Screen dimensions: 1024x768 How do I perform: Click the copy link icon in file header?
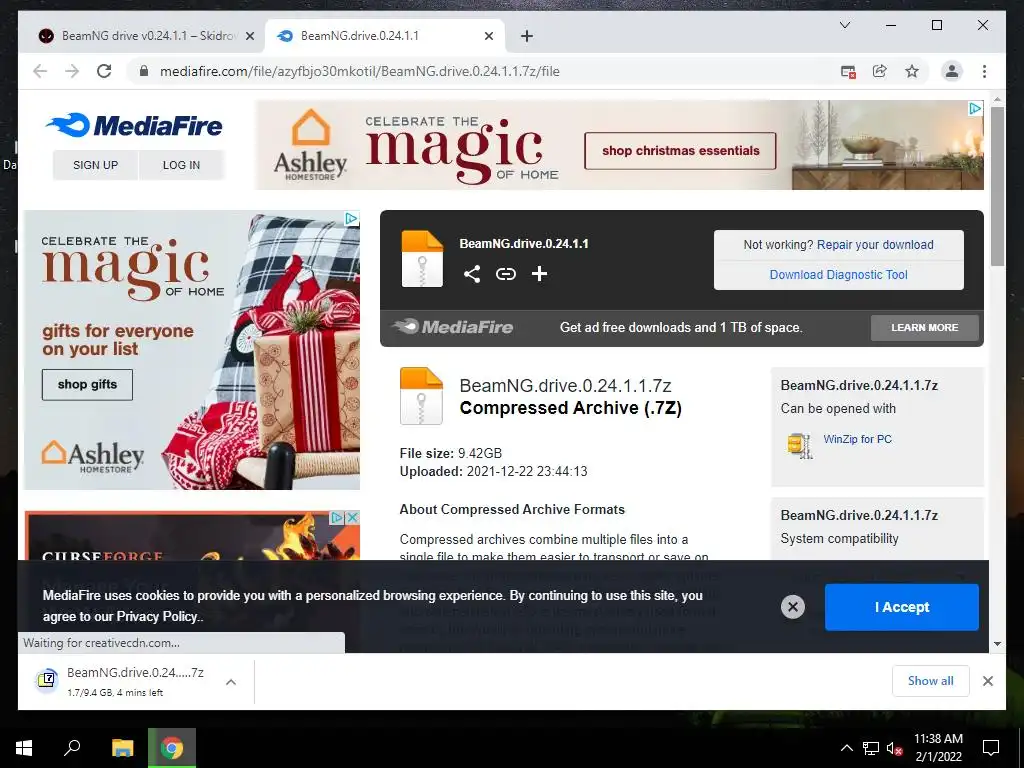(505, 274)
